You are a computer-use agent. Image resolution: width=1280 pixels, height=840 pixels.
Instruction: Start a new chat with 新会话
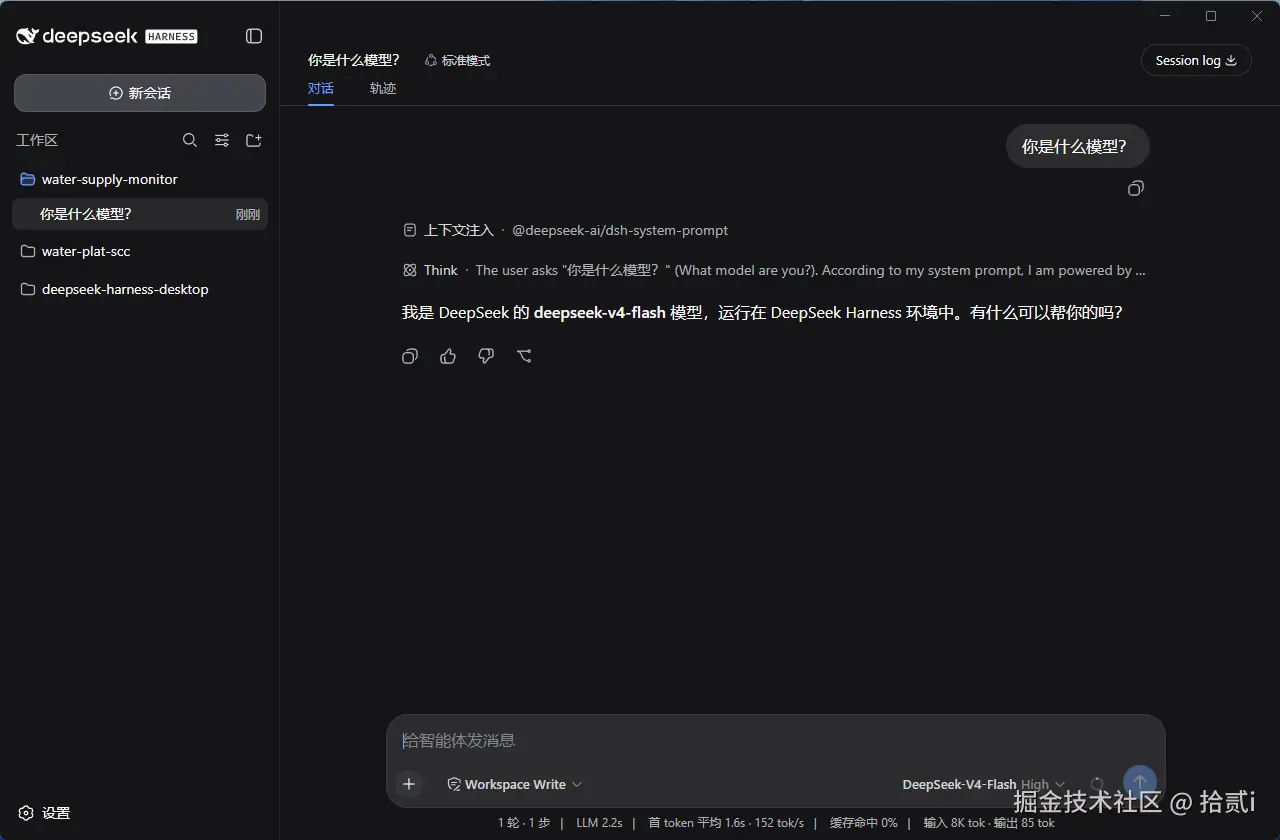tap(140, 93)
